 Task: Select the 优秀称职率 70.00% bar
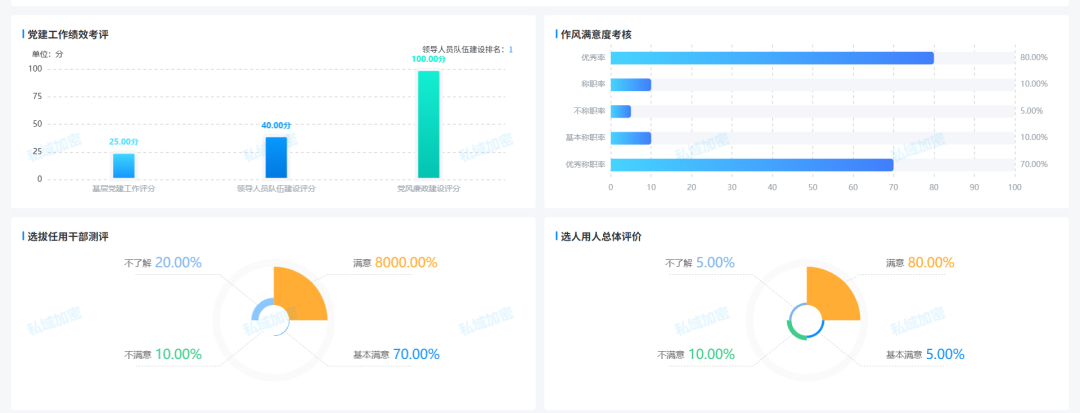751,165
